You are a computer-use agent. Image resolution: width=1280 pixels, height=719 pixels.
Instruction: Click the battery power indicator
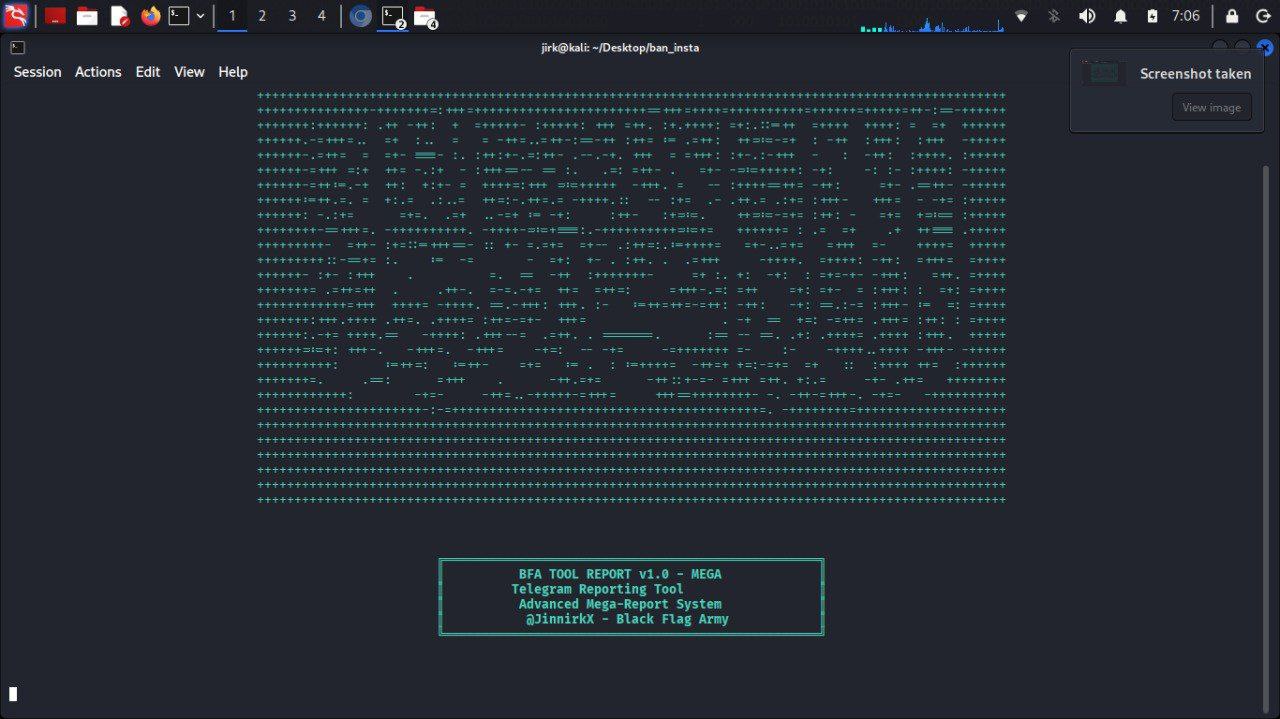1152,16
